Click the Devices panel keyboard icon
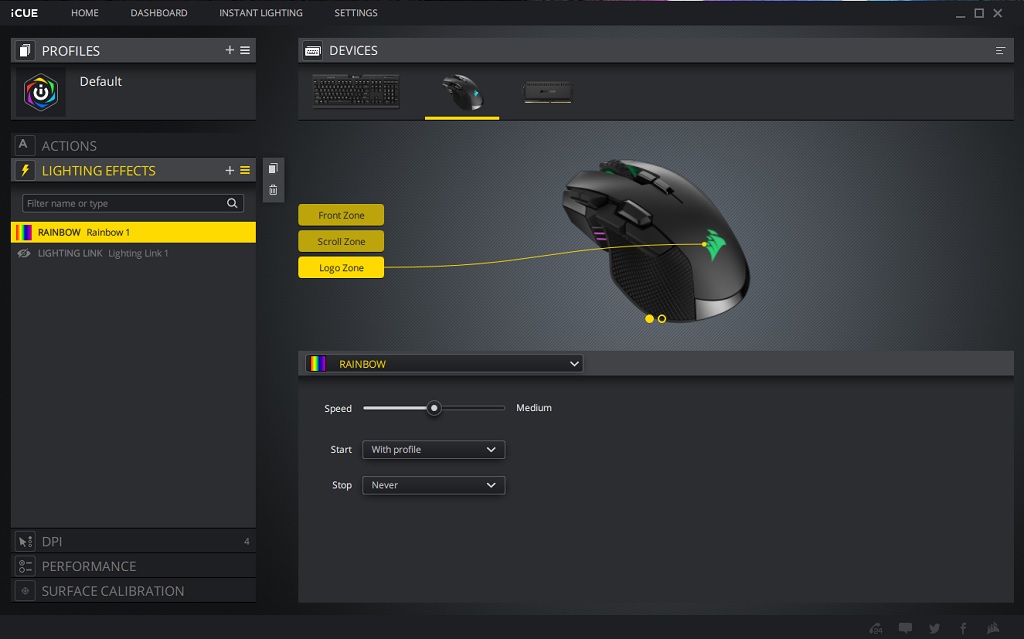This screenshot has width=1024, height=639. (313, 50)
